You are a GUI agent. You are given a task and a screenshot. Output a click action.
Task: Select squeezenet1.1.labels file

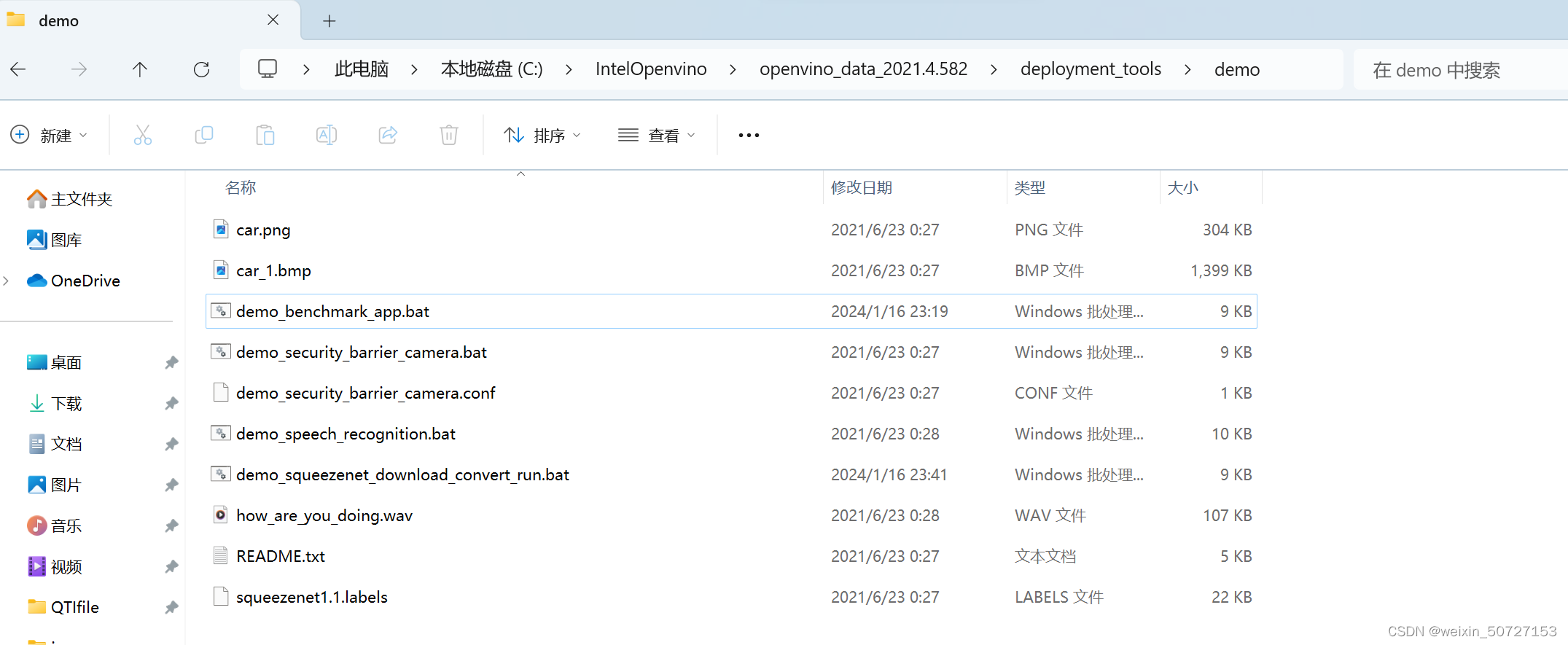coord(731,597)
